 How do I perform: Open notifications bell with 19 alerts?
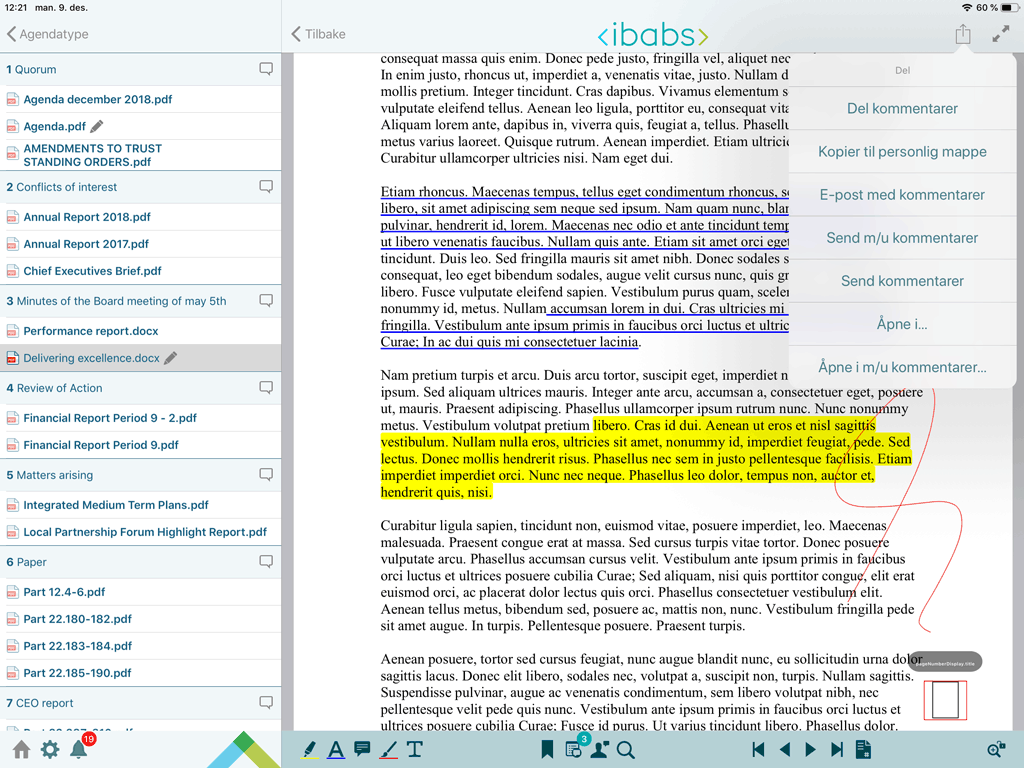[81, 747]
